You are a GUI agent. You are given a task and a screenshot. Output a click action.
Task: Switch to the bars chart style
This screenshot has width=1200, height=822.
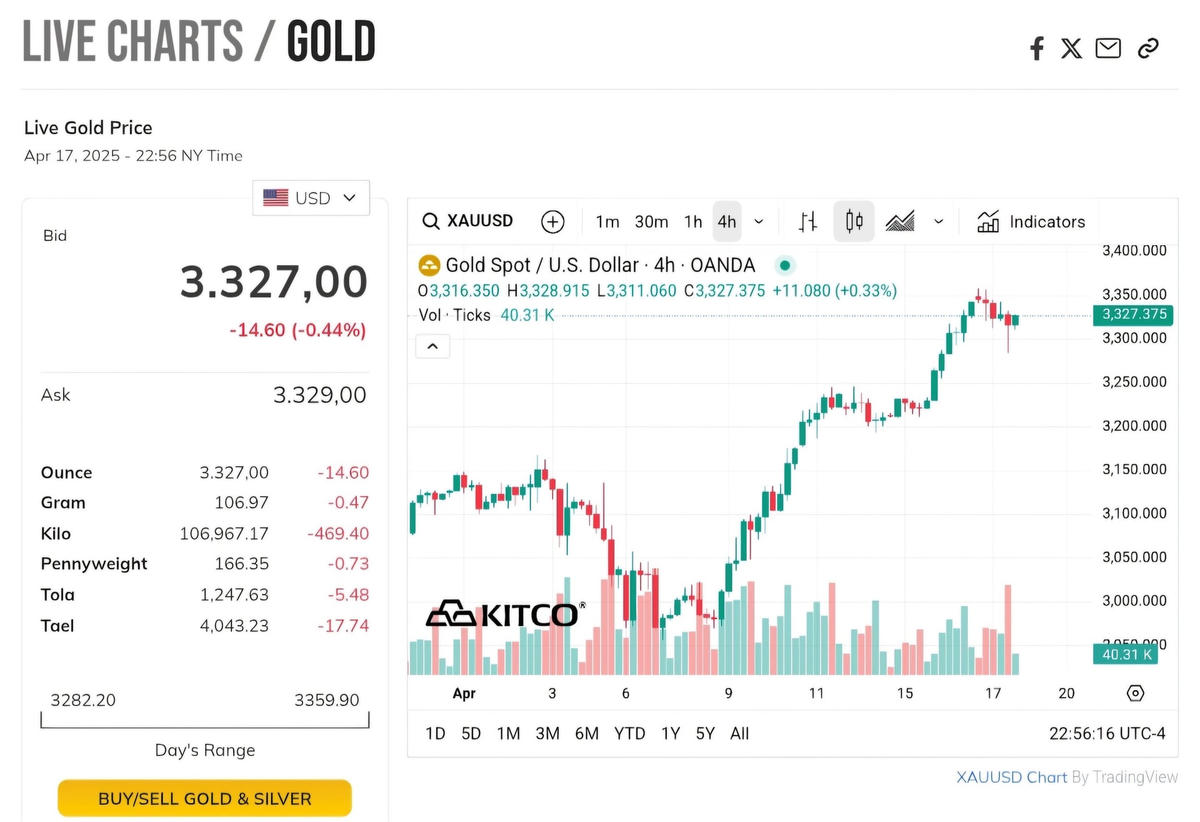pyautogui.click(x=808, y=222)
